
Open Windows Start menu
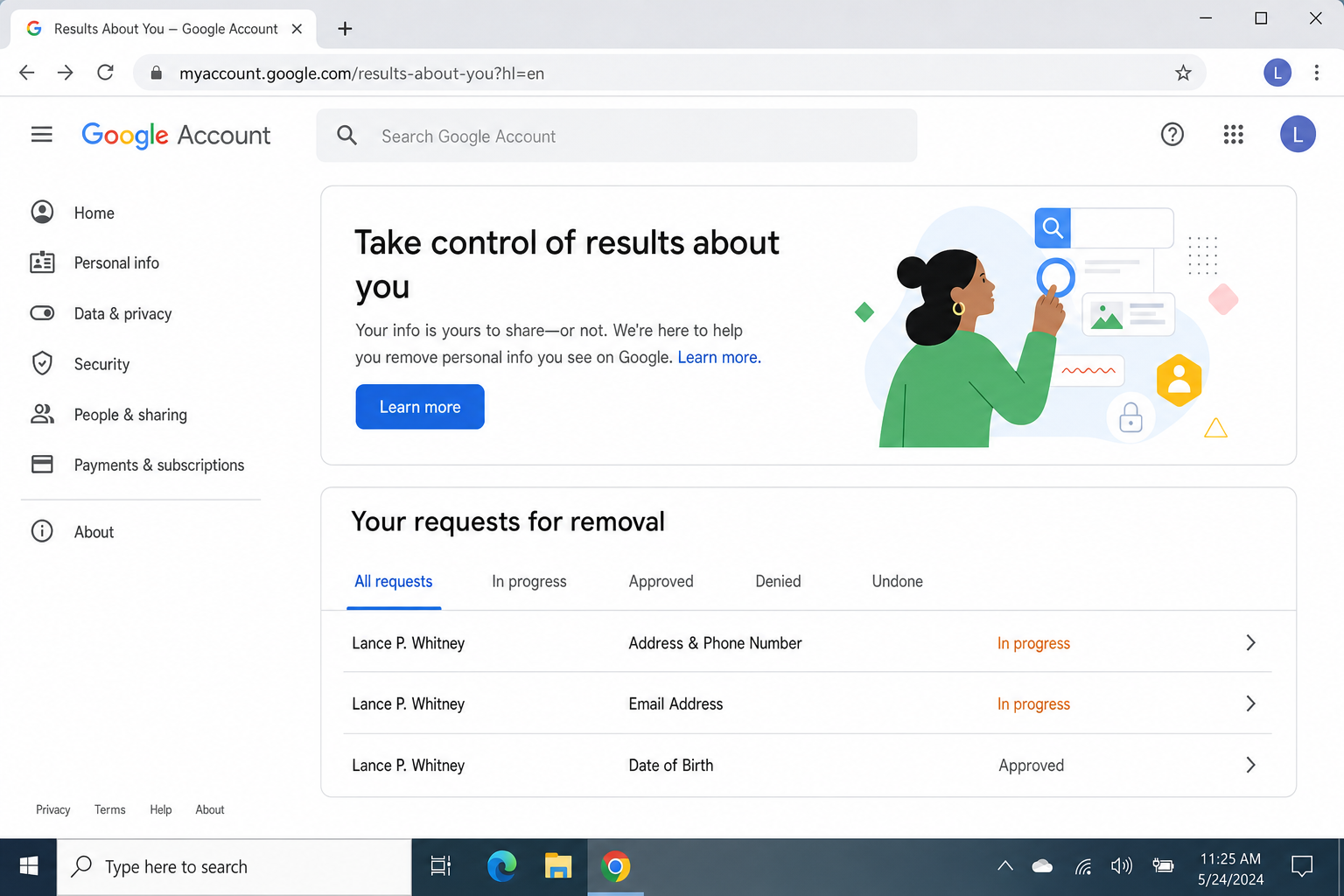point(29,866)
